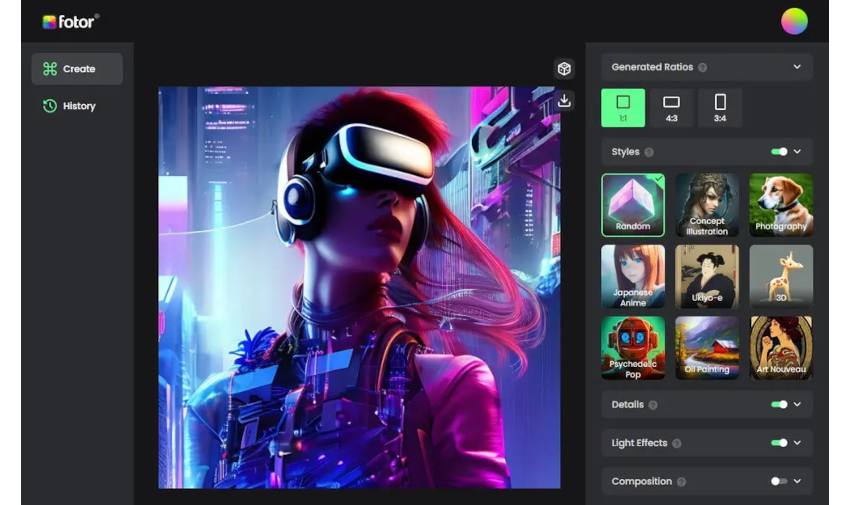Viewport: 850px width, 505px height.
Task: Enable the Composition toggle
Action: tap(779, 481)
